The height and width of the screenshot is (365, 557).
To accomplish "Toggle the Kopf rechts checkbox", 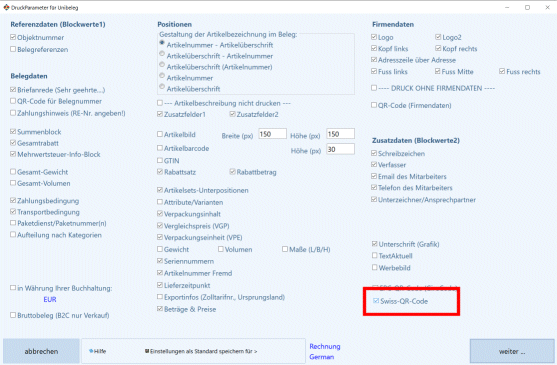I will 438,48.
